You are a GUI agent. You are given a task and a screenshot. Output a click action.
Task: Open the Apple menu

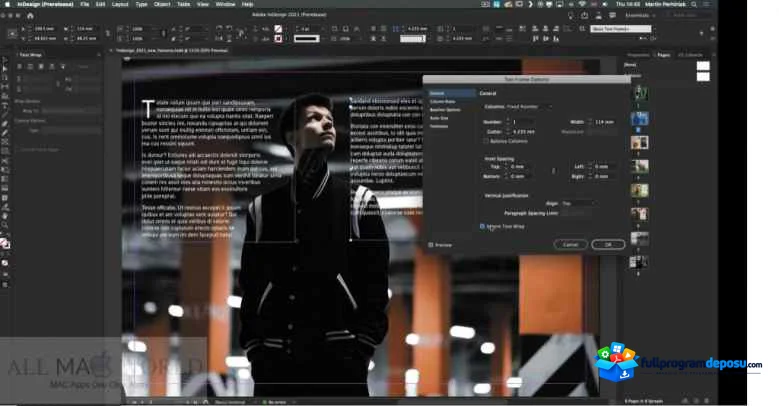click(7, 4)
